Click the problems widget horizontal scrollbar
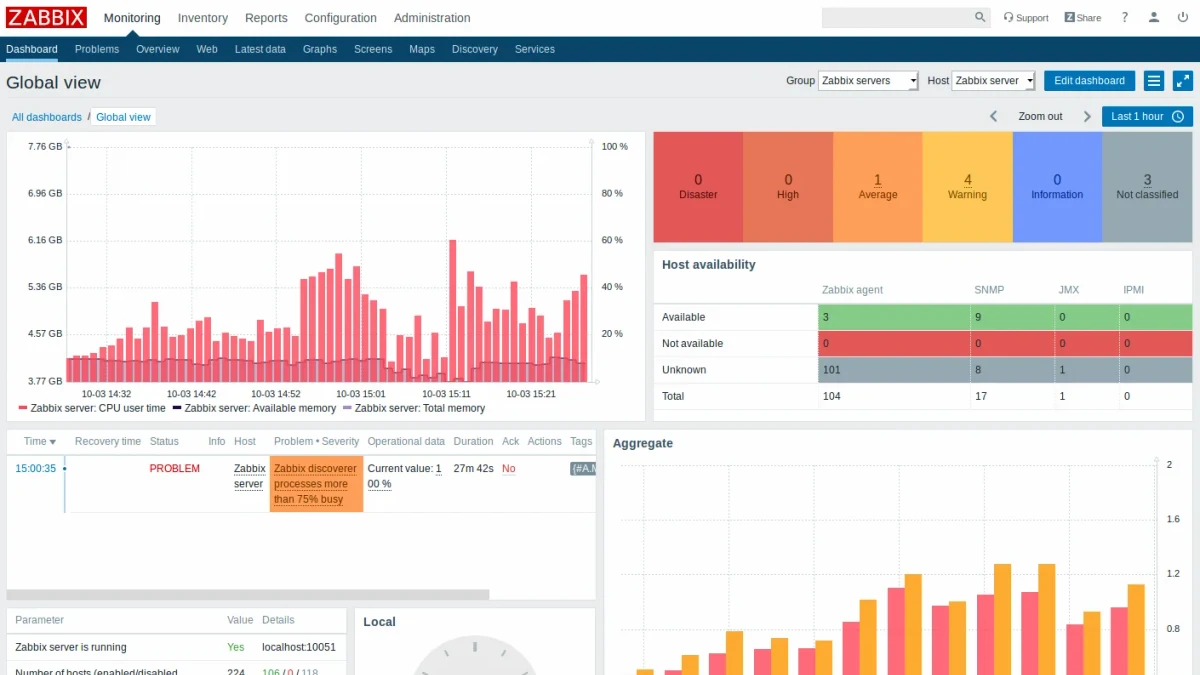Image resolution: width=1200 pixels, height=675 pixels. pos(248,594)
